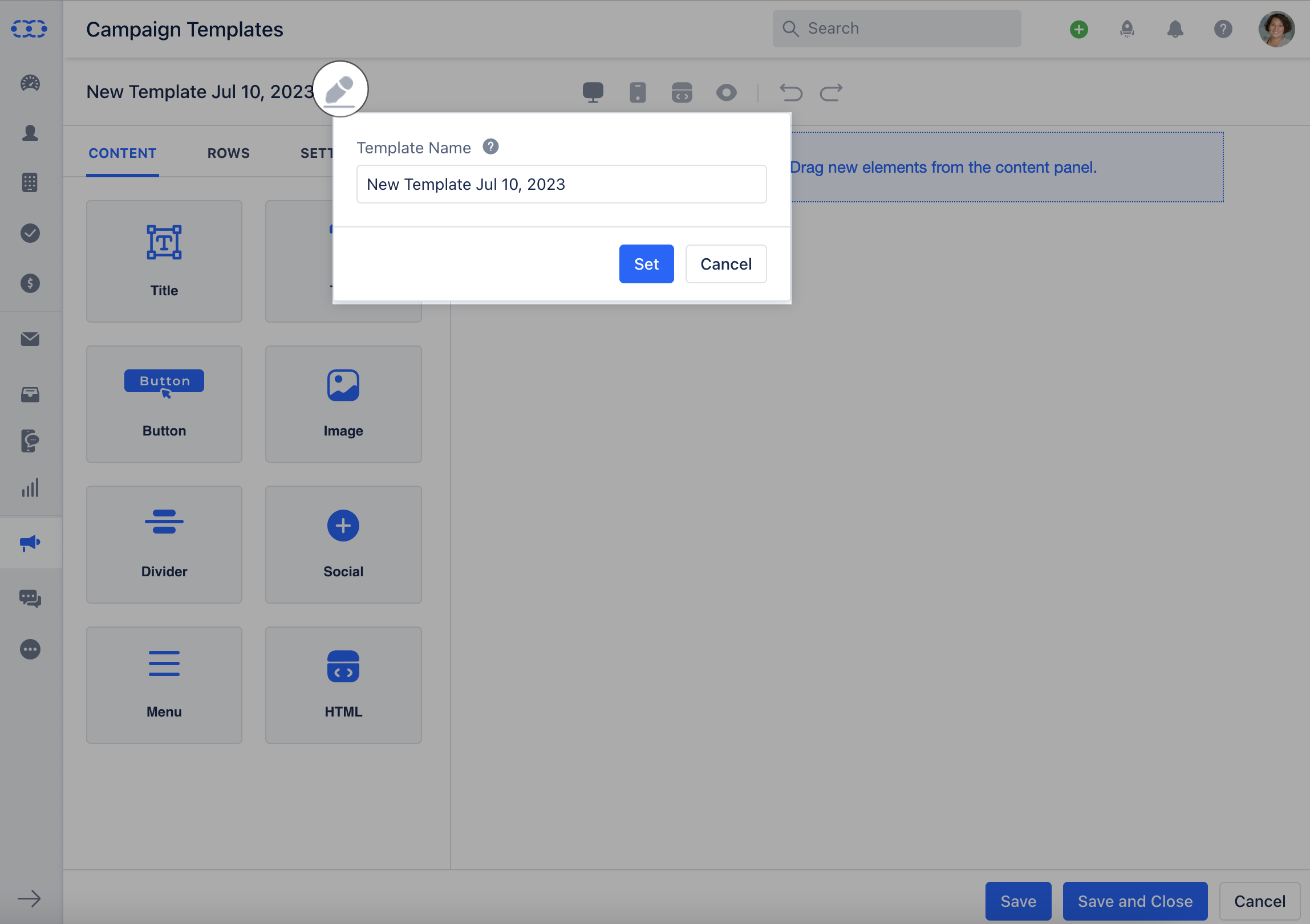The width and height of the screenshot is (1310, 924).
Task: Select the CONTENT tab
Action: pos(122,153)
